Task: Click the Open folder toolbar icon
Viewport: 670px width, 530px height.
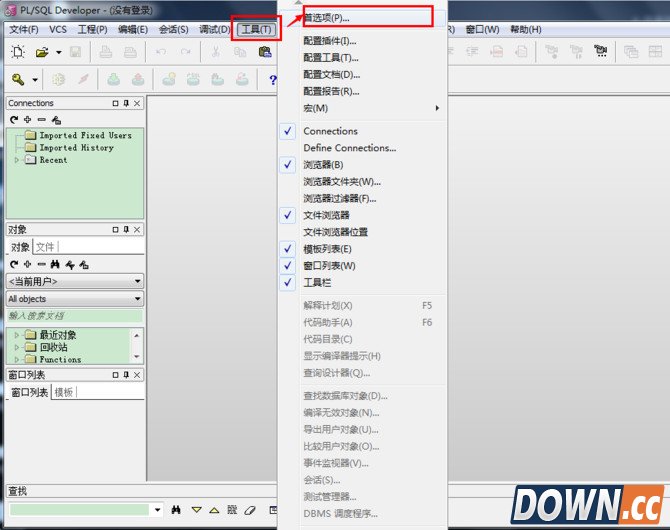Action: (42, 52)
